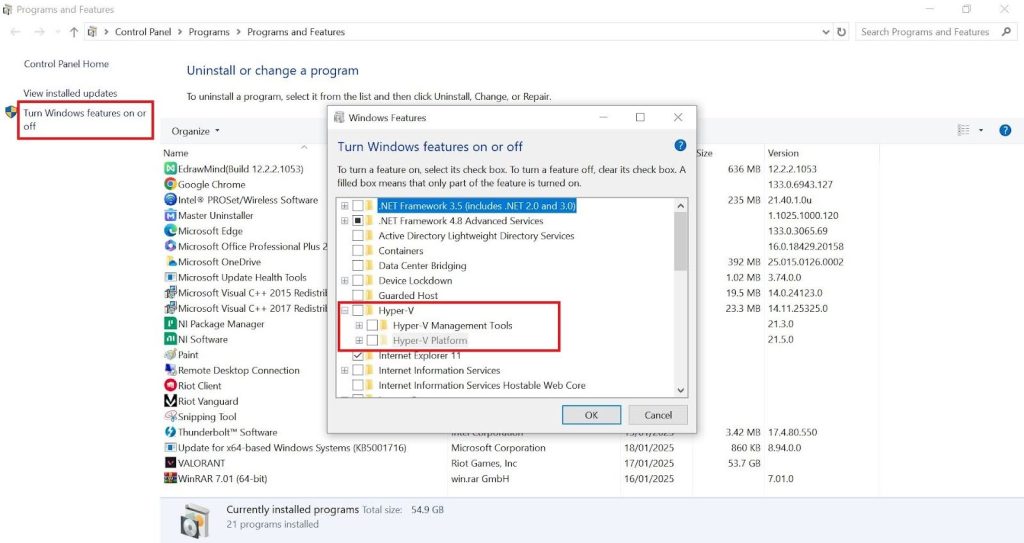Click the Riot Client icon
The width and height of the screenshot is (1024, 543).
click(170, 386)
